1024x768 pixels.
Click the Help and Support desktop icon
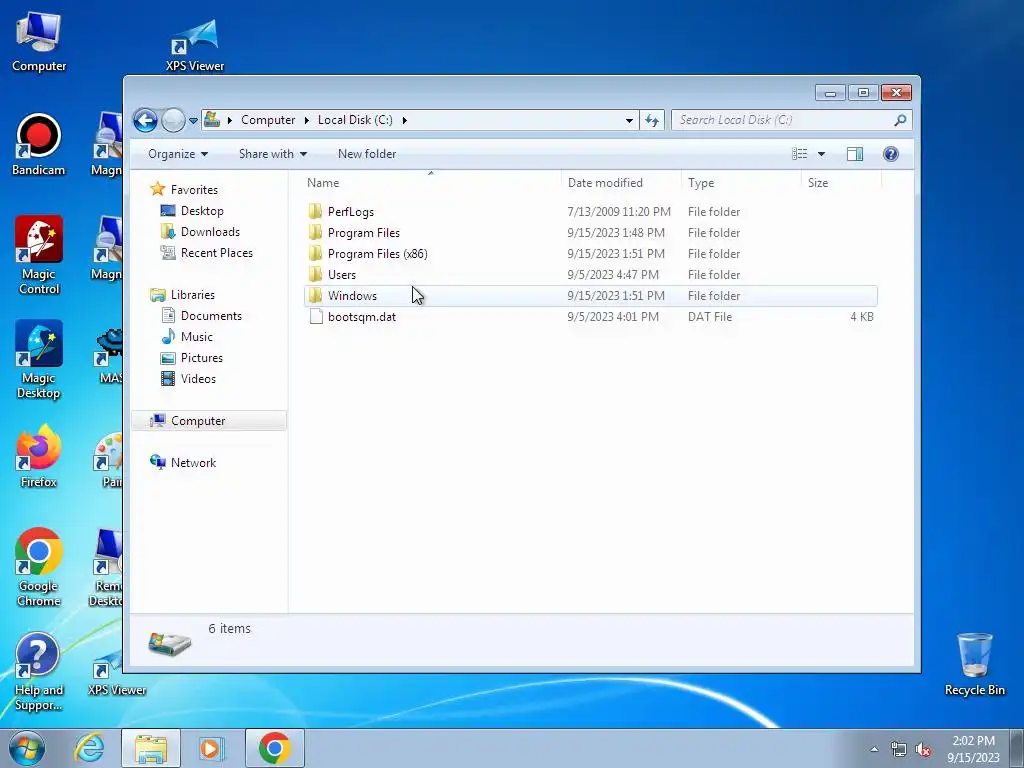tap(39, 671)
